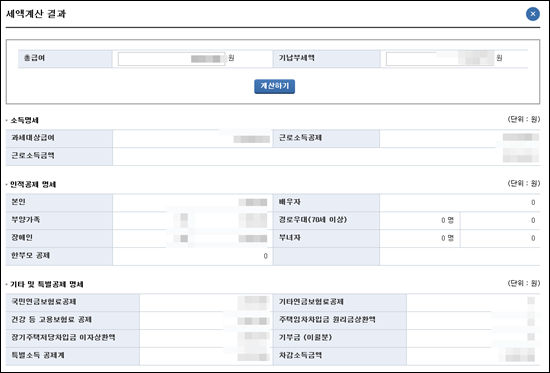The width and height of the screenshot is (550, 373).
Task: Focus the 총급여 amount input field
Action: tap(172, 59)
